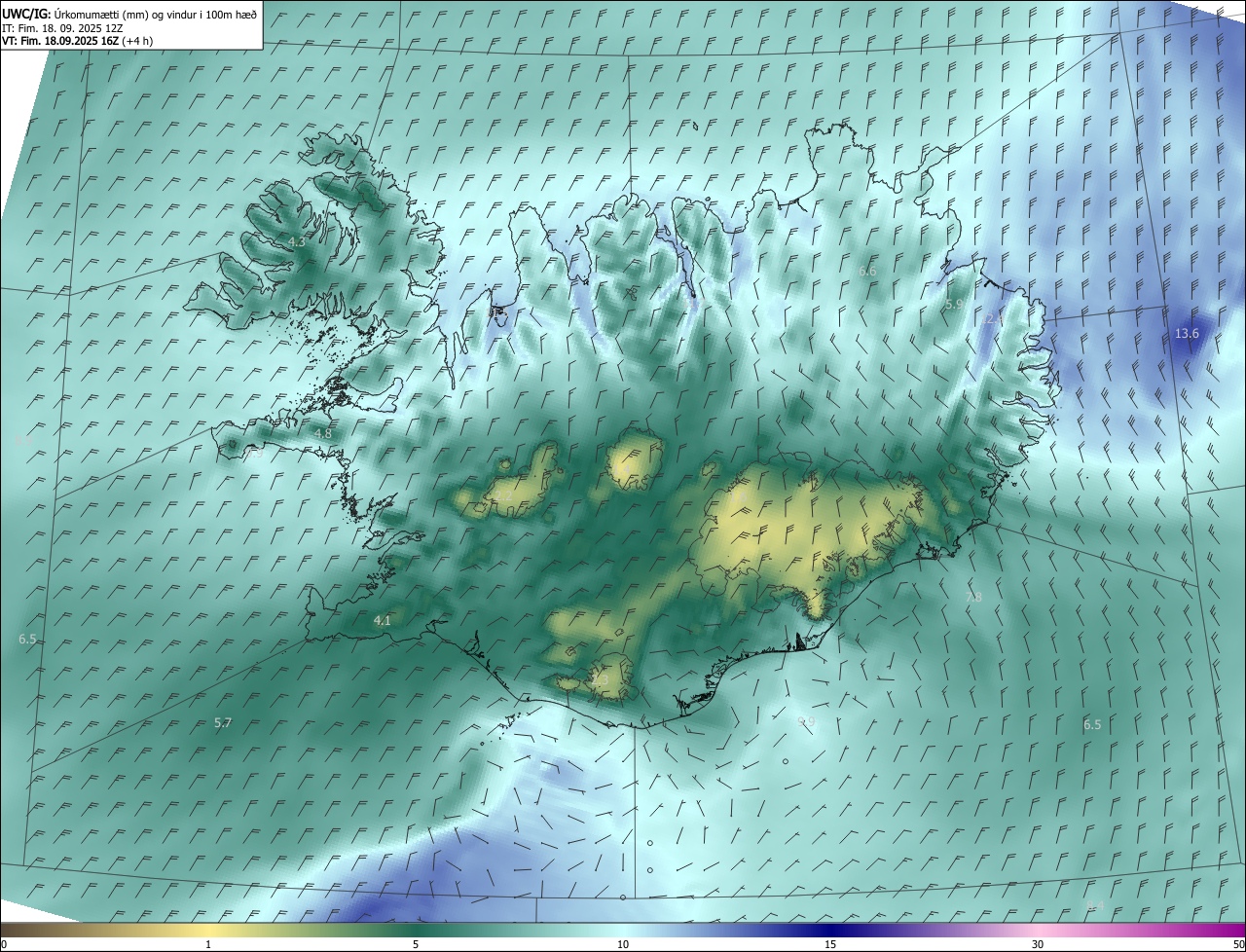Click the colorbar tick label 0

pyautogui.click(x=4, y=944)
